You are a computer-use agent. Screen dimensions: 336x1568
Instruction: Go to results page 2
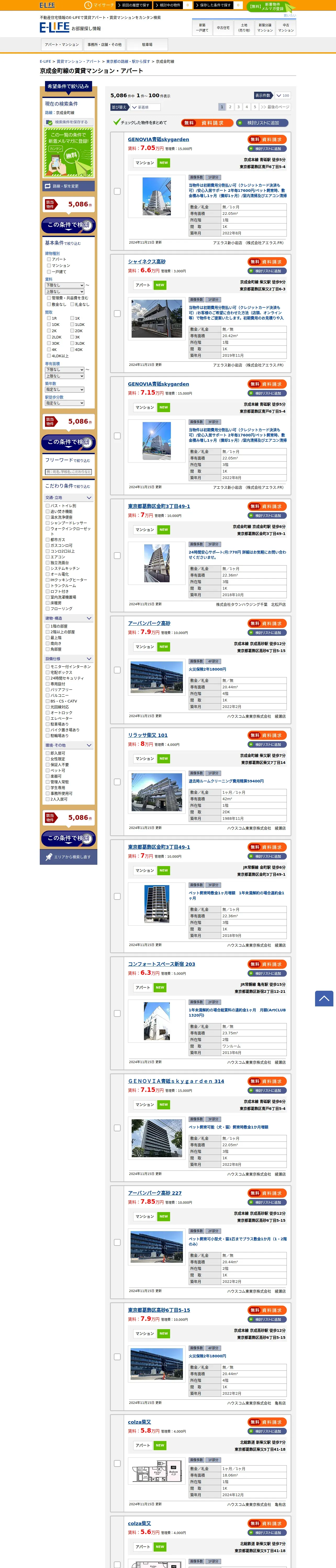tap(230, 107)
